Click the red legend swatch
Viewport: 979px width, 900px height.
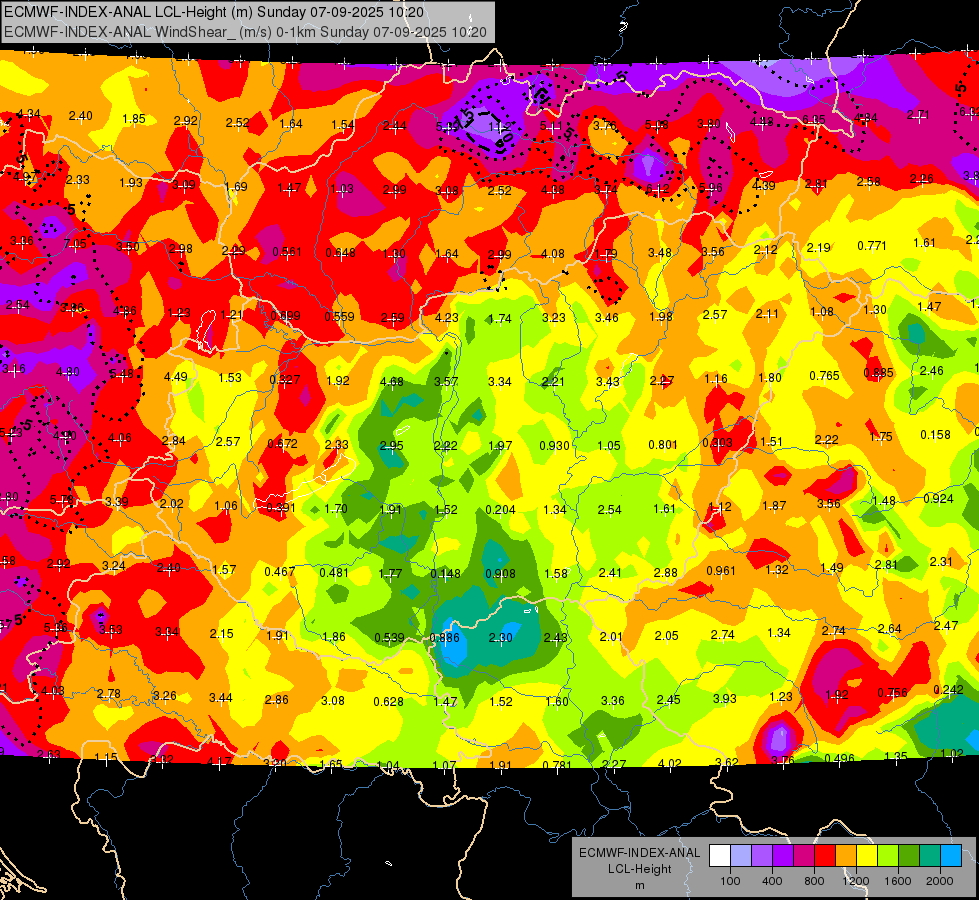pos(825,856)
